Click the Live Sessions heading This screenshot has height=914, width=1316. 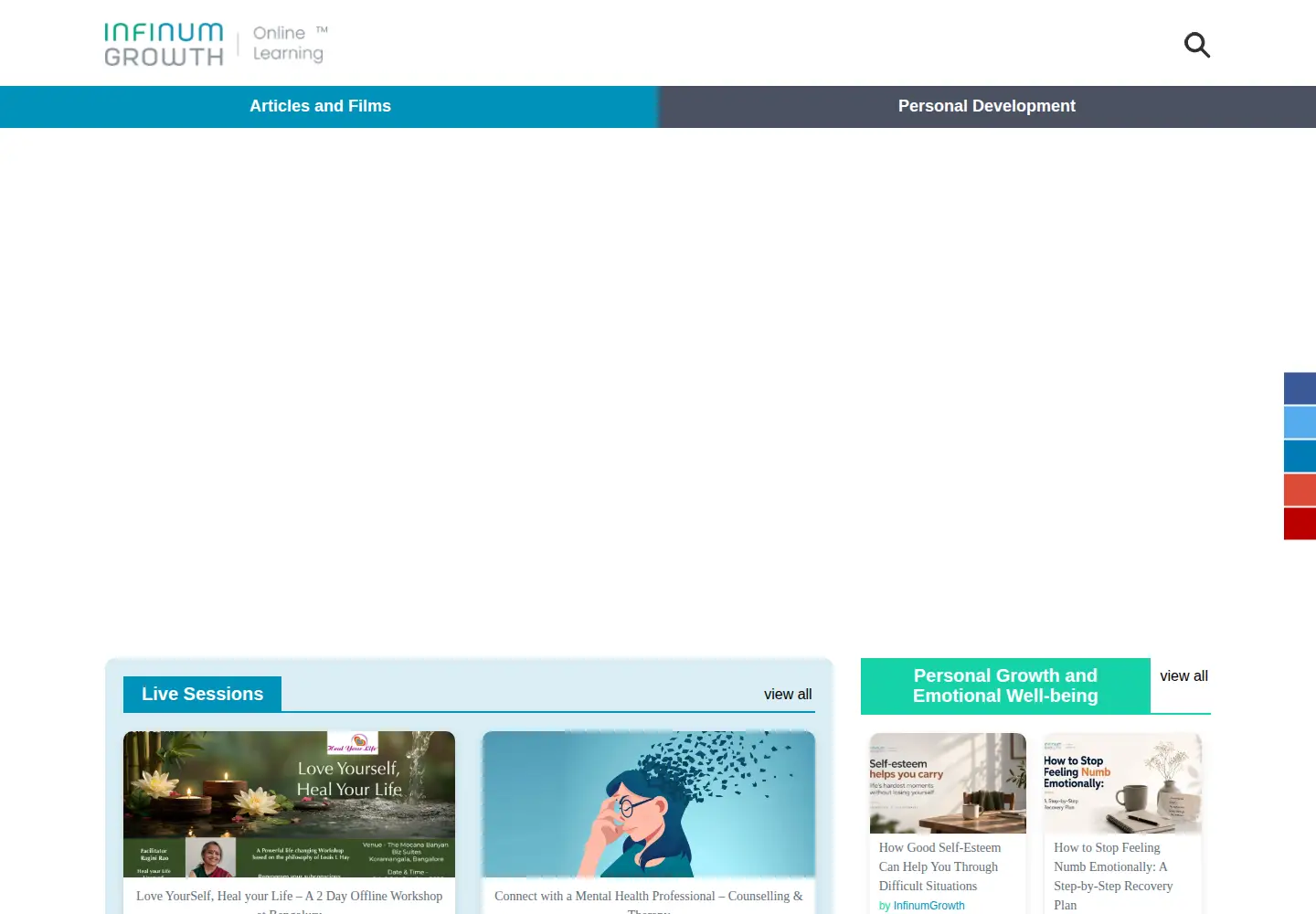202,694
